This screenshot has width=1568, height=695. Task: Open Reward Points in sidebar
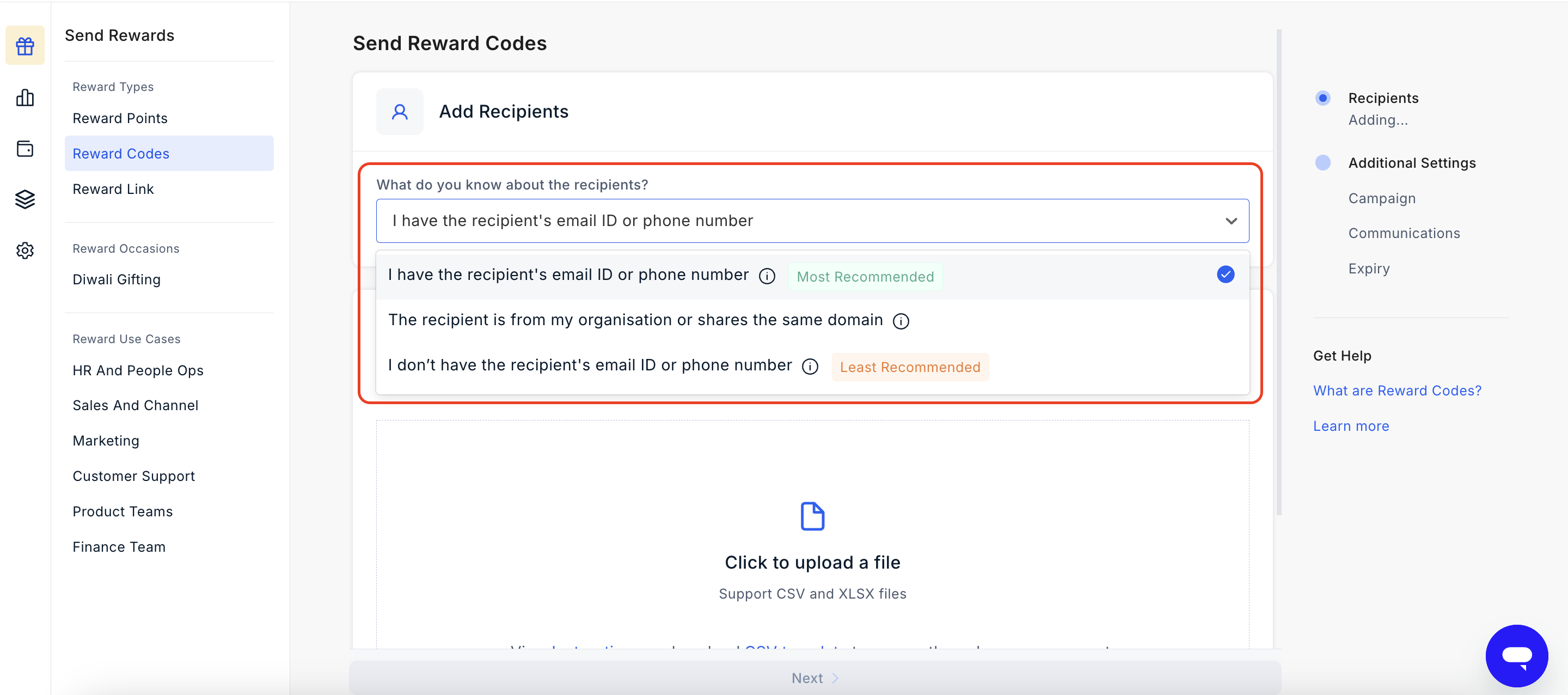pos(169,118)
